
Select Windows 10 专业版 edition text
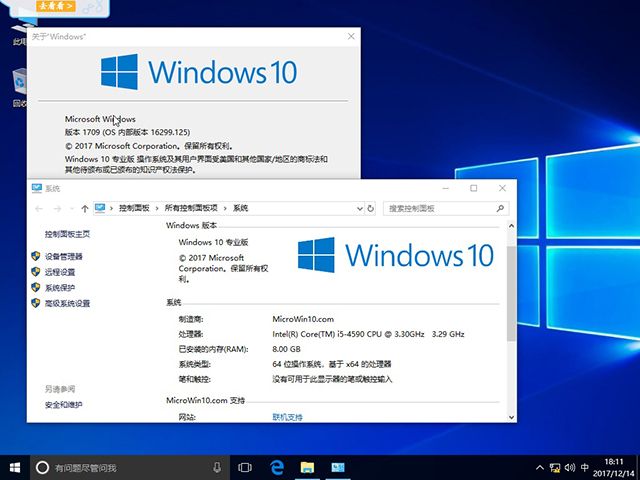[213, 242]
